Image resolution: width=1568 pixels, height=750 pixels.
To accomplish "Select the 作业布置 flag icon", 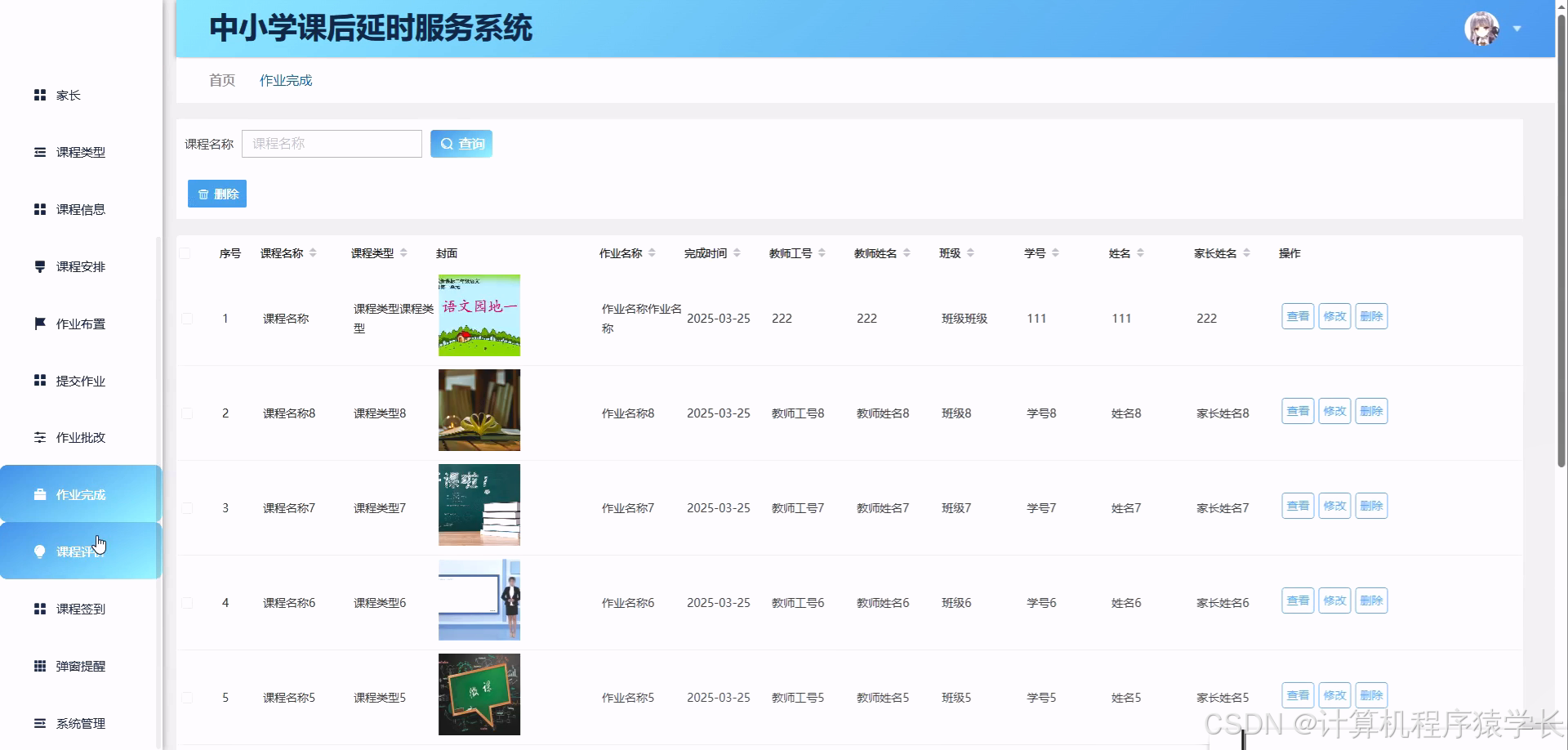I will [40, 324].
